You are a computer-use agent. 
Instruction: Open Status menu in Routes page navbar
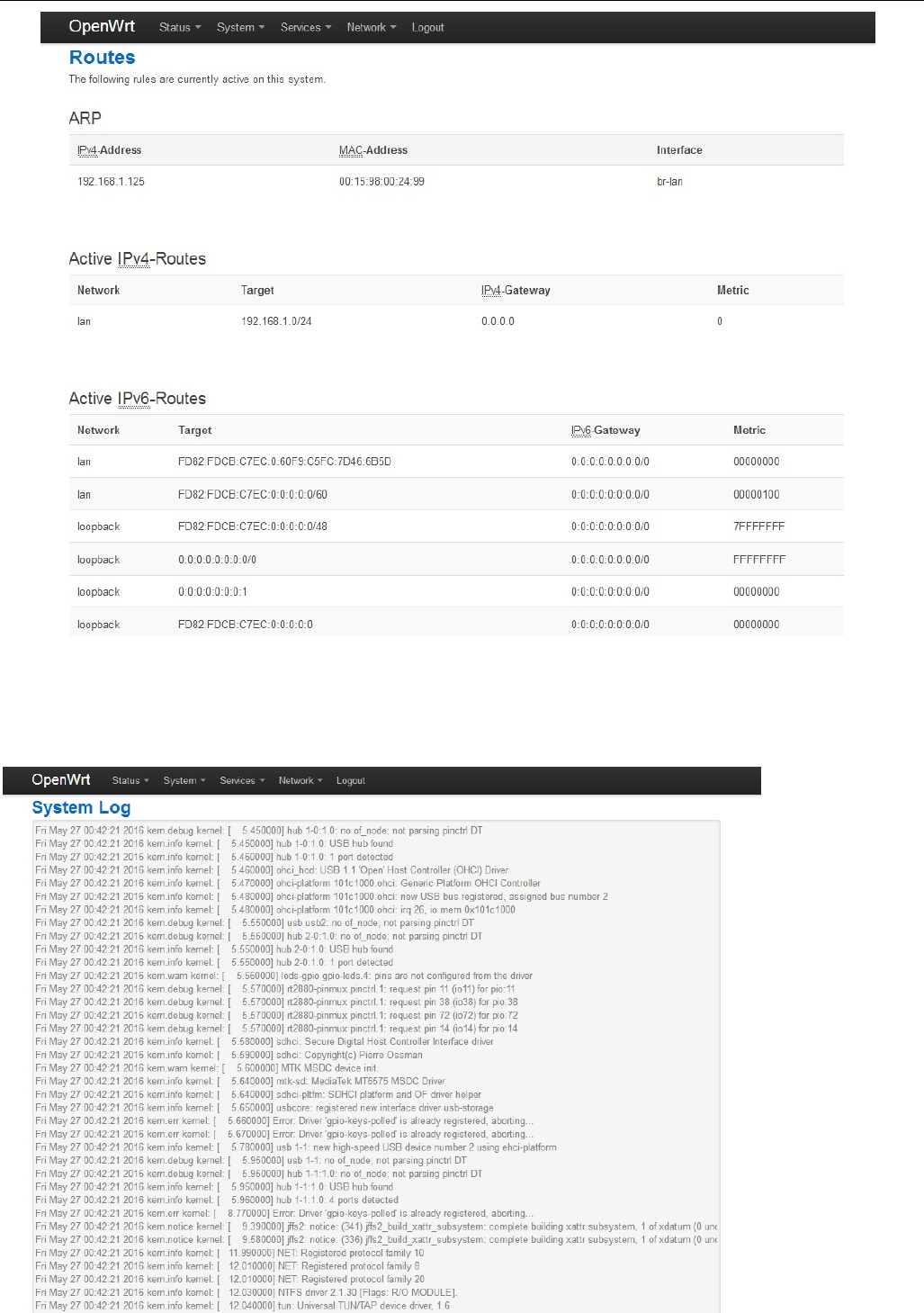180,27
